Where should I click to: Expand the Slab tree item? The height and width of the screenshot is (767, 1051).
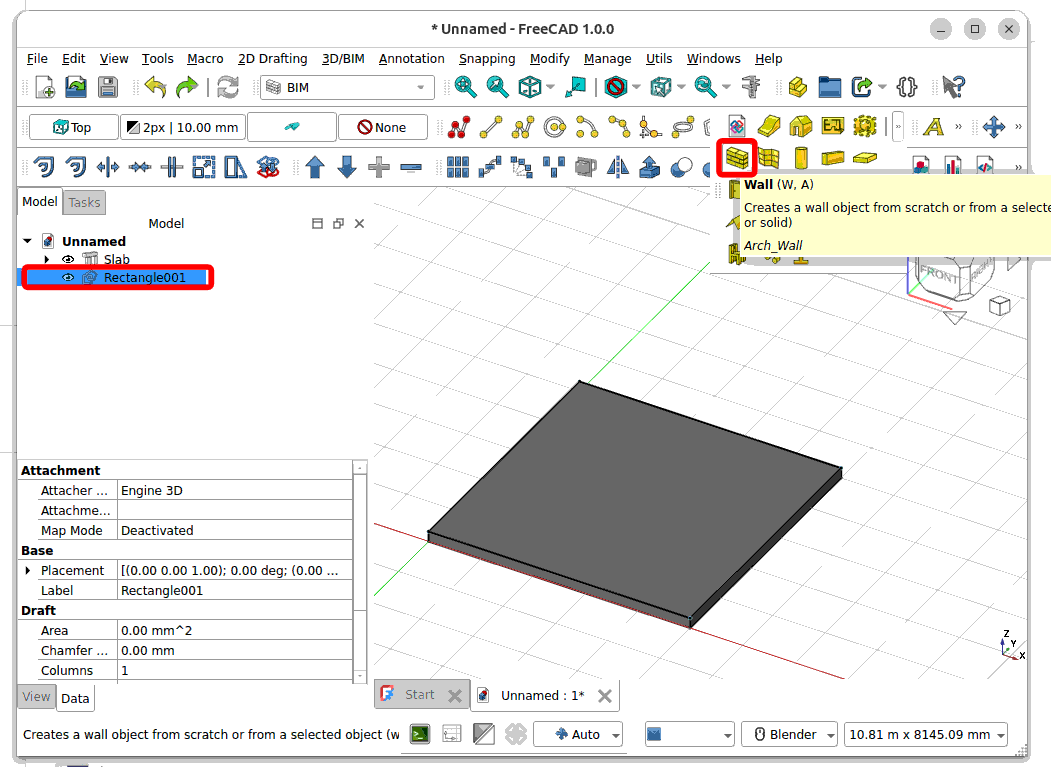(47, 260)
